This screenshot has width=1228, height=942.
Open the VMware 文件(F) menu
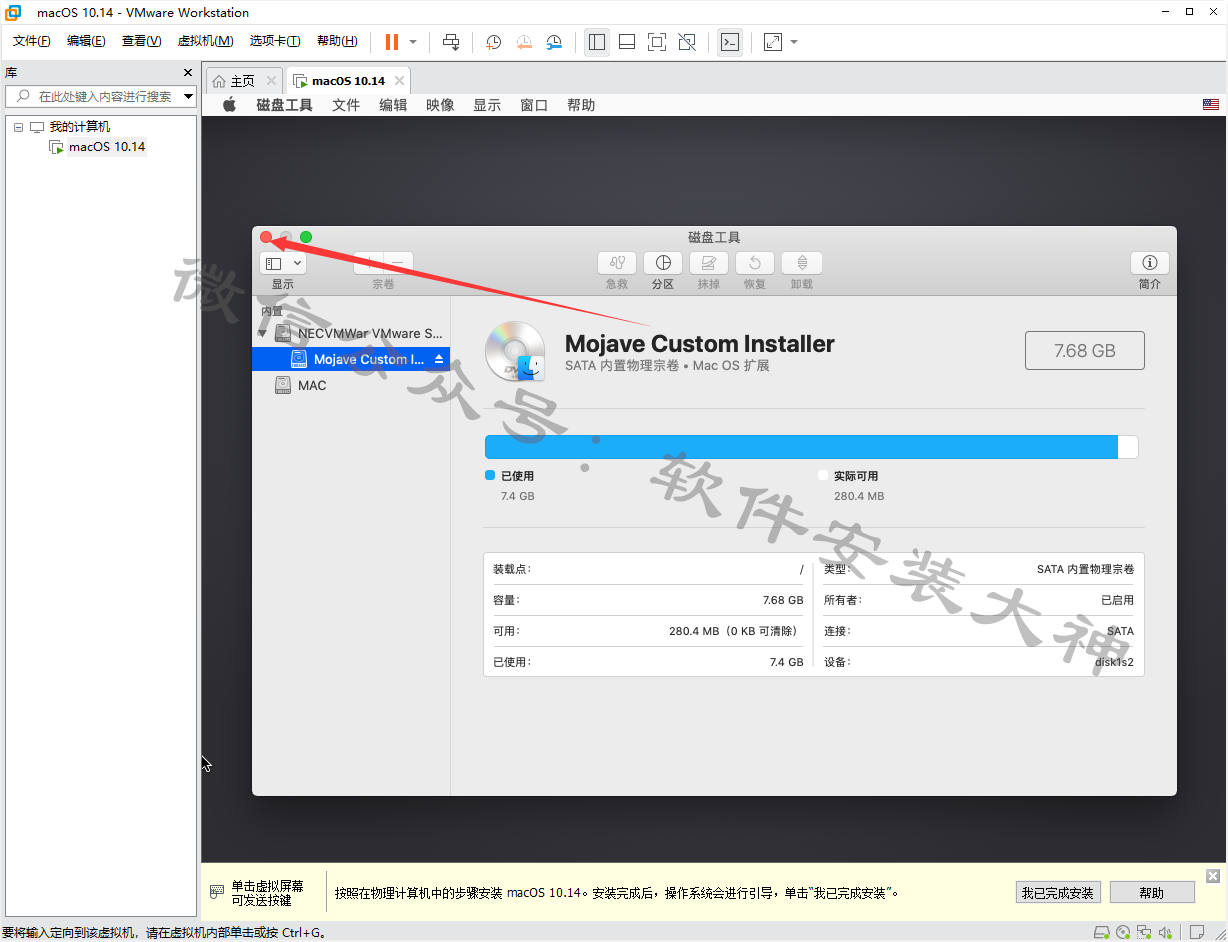pos(32,41)
